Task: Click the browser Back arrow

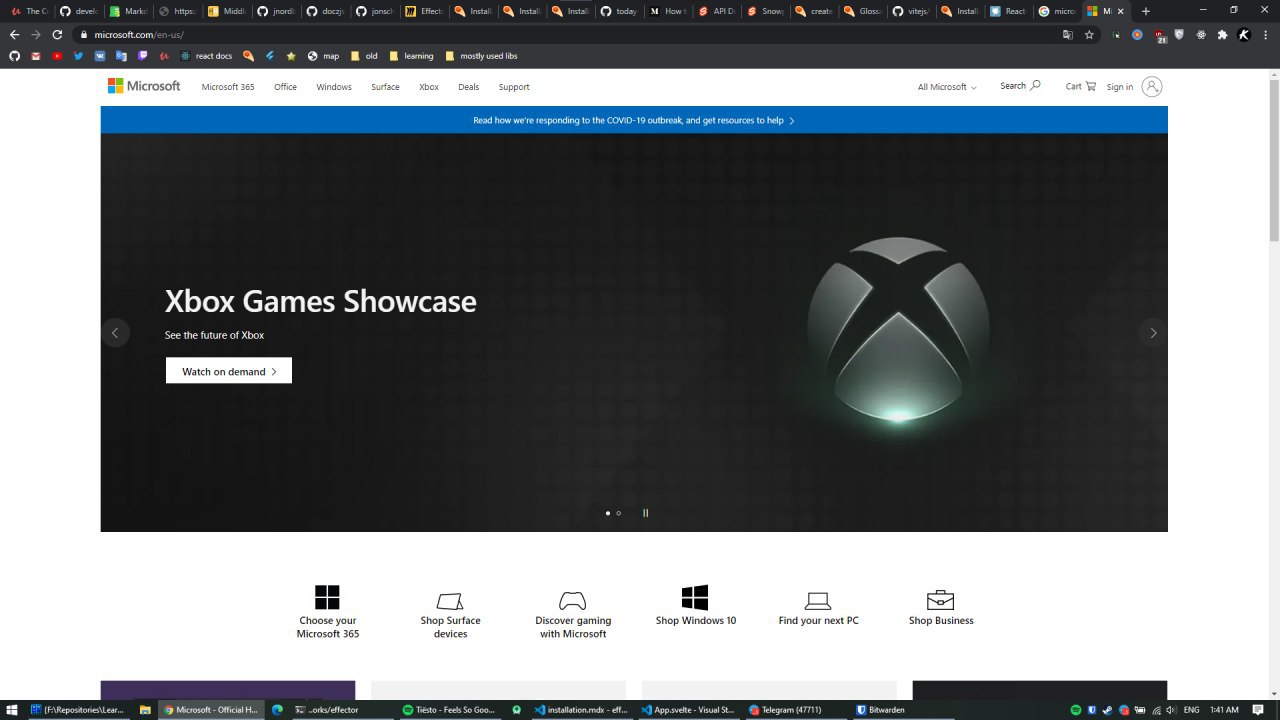Action: tap(14, 34)
